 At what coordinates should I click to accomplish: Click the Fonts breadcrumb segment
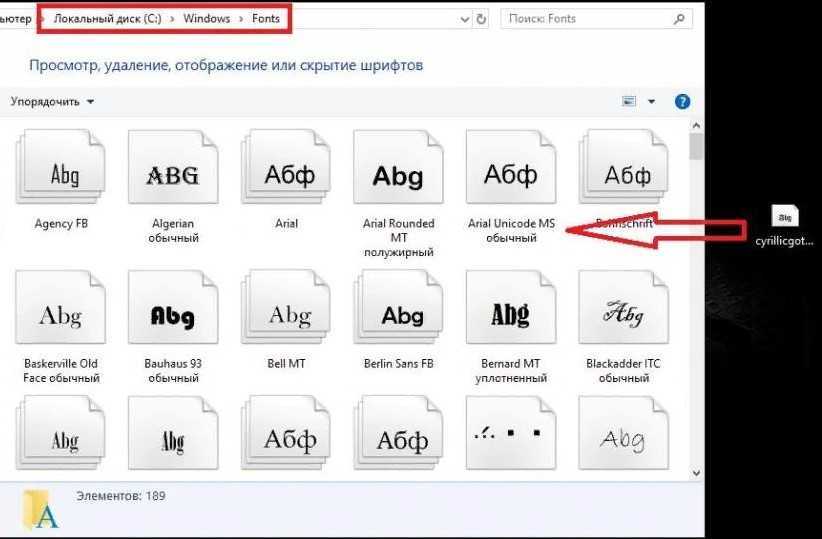click(266, 19)
